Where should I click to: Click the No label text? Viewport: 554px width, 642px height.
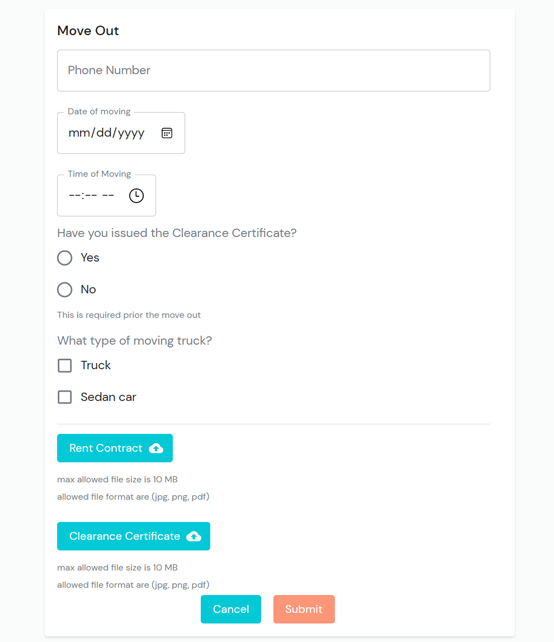pyautogui.click(x=88, y=289)
